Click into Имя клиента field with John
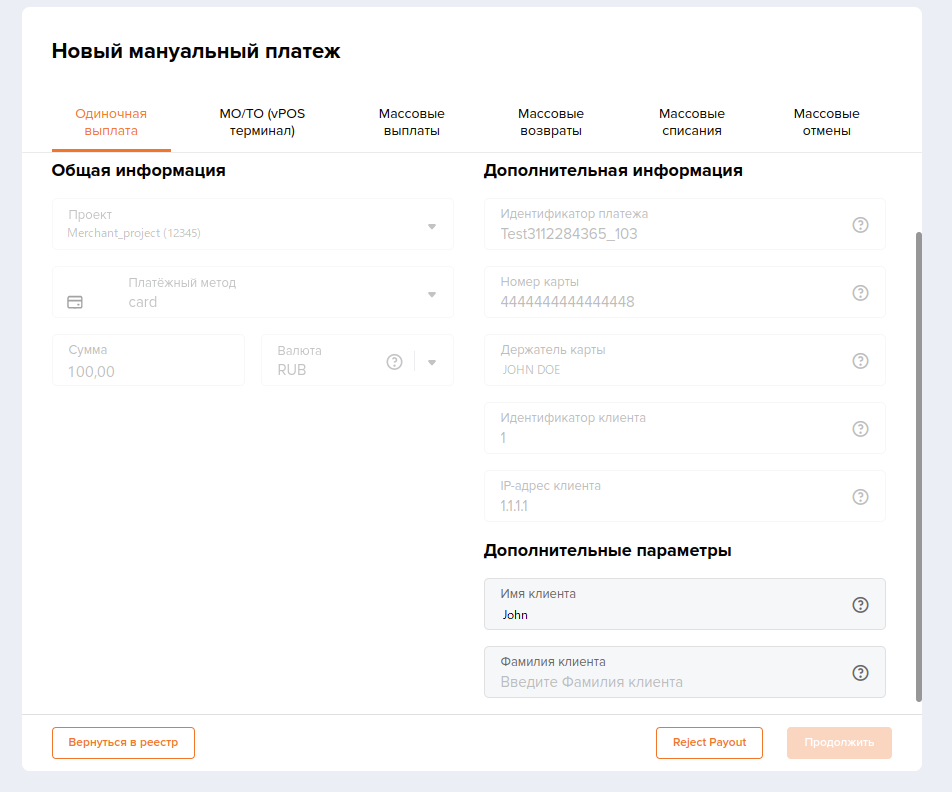Viewport: 952px width, 792px height. [684, 604]
